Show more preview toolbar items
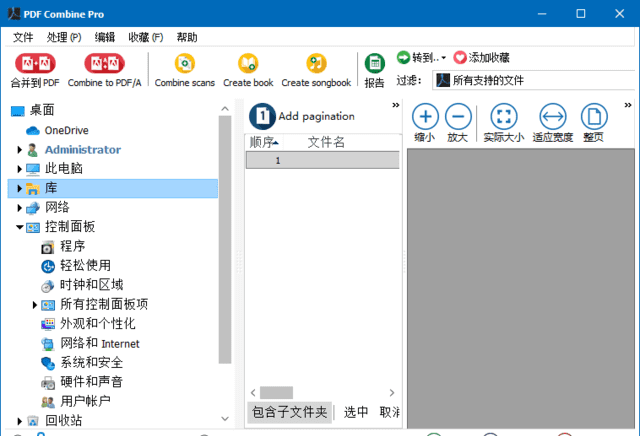 pos(628,105)
